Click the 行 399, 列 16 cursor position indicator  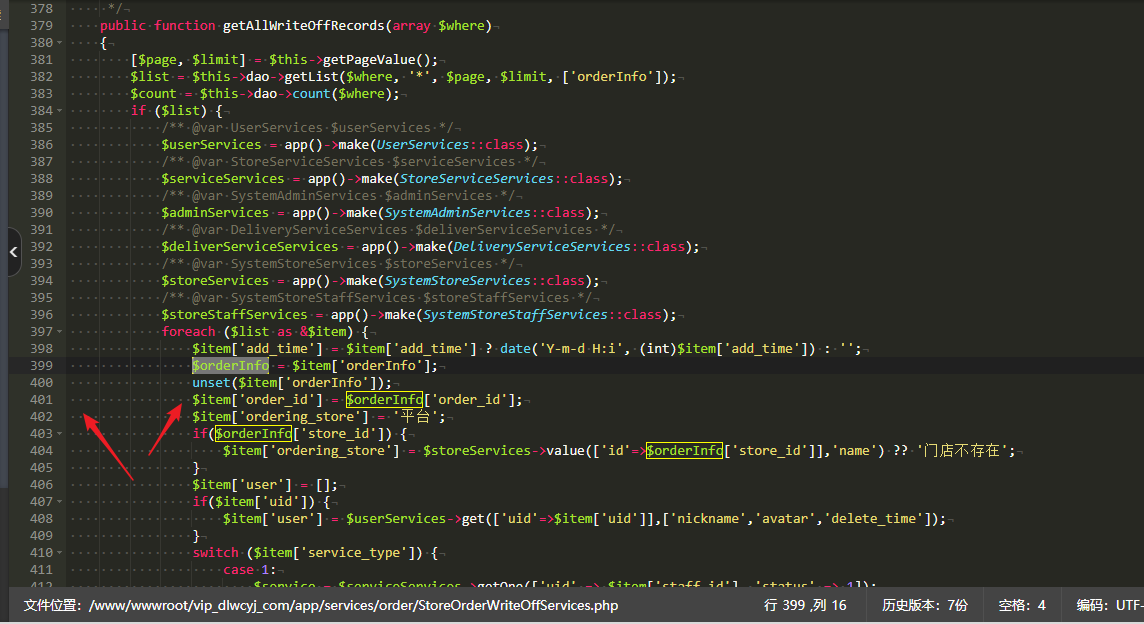(804, 605)
